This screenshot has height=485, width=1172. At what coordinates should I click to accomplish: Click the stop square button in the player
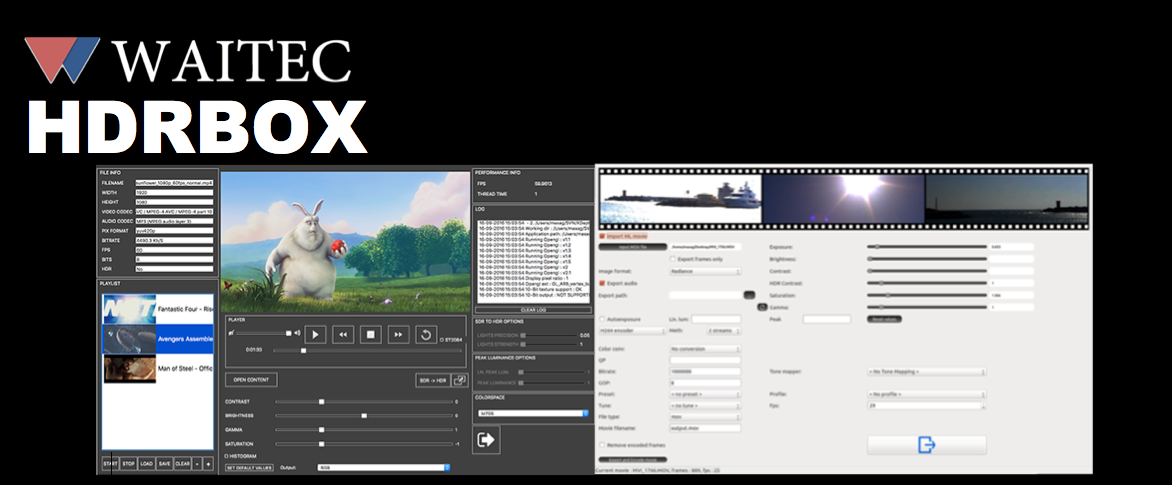370,334
